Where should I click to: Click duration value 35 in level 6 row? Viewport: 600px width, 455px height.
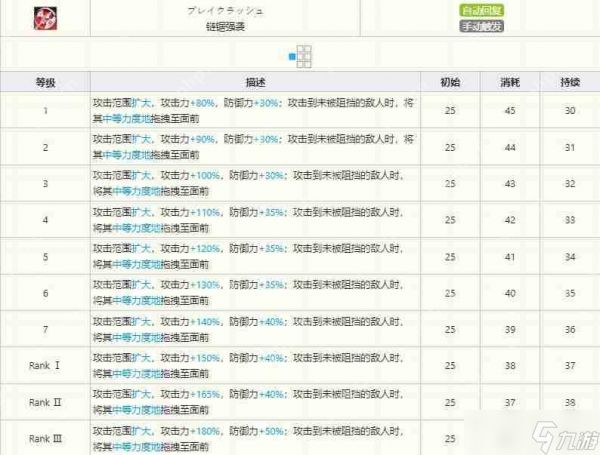570,293
